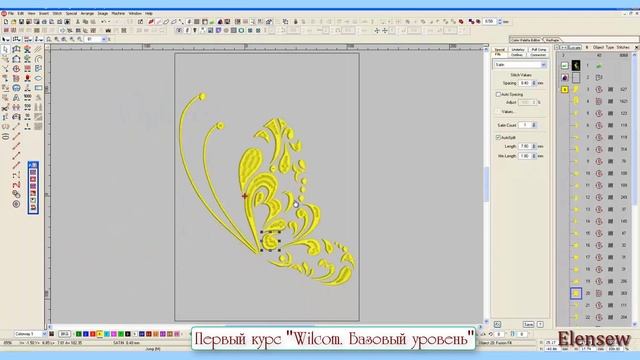Click the purple icon in object list row 2

click(564, 77)
